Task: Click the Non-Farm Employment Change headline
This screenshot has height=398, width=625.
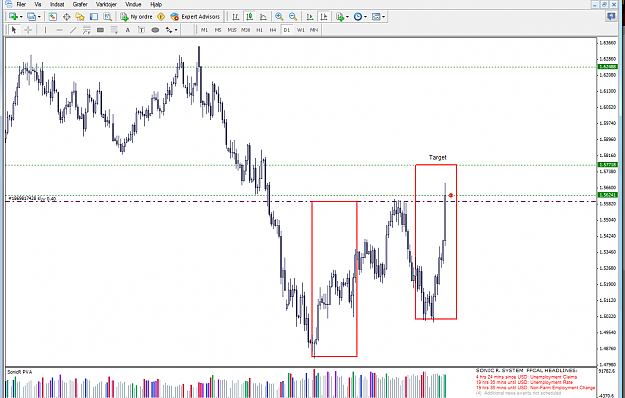Action: 535,388
